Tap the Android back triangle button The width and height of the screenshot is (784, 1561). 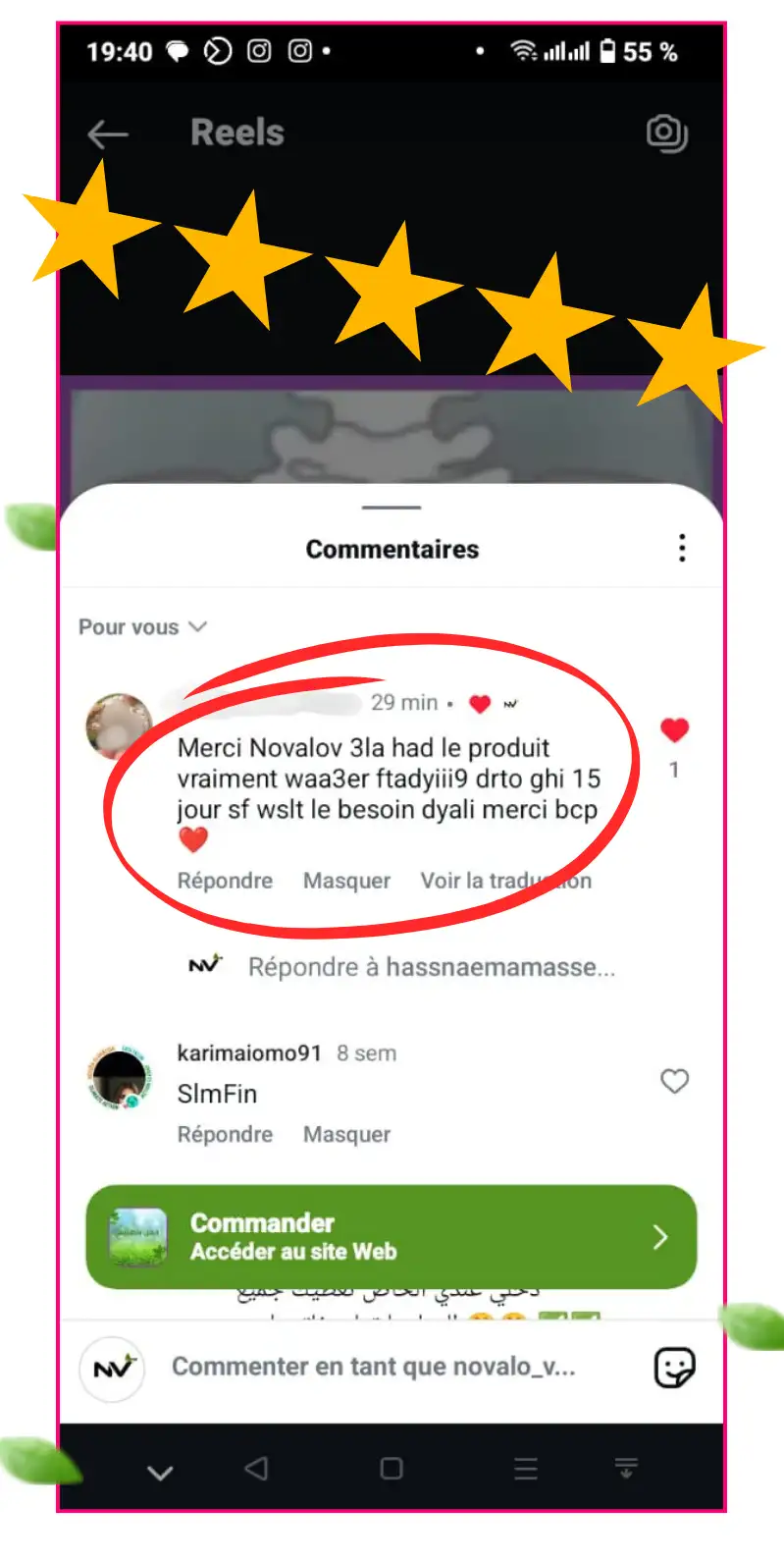tap(256, 1469)
